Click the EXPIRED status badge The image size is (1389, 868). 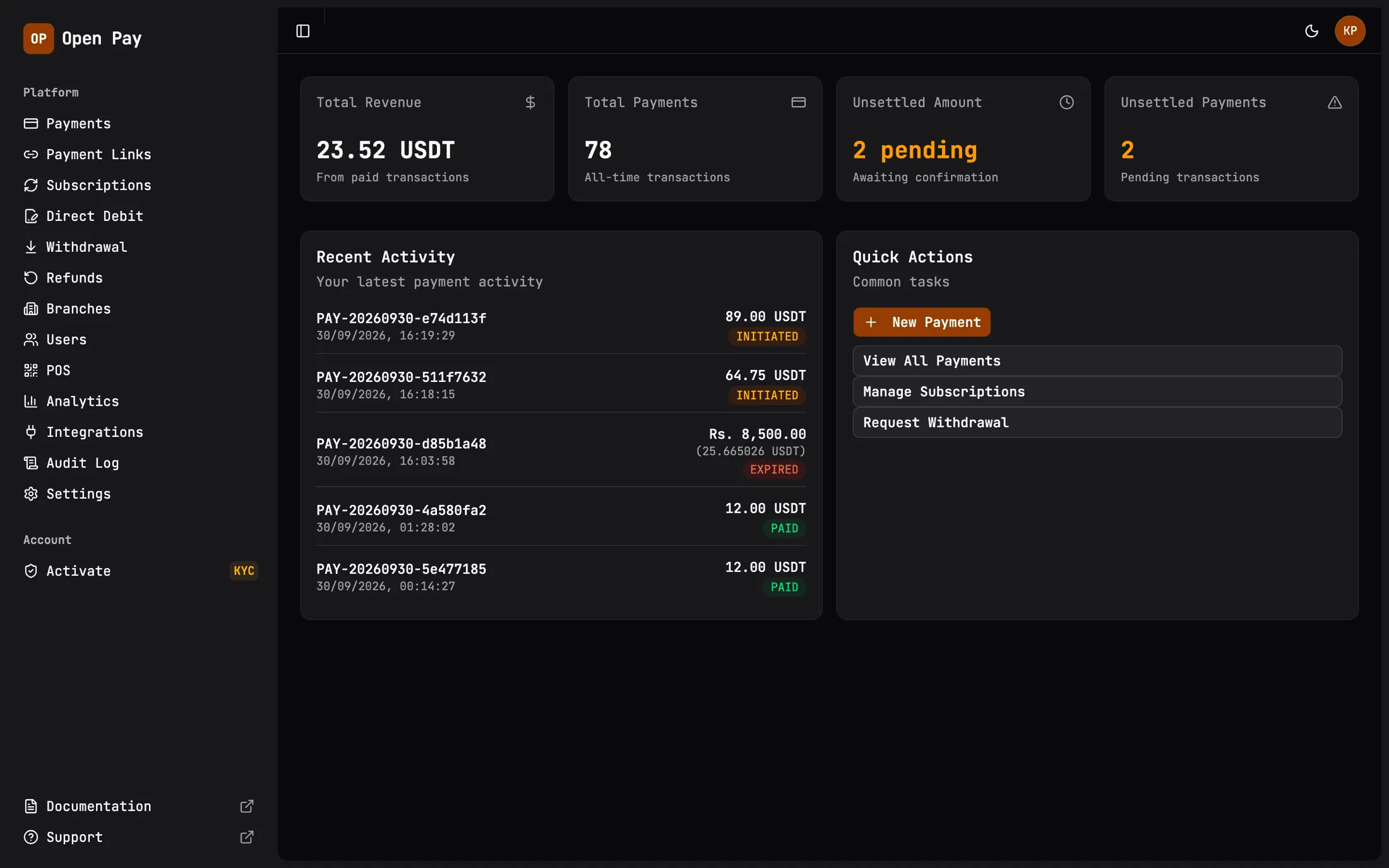774,470
